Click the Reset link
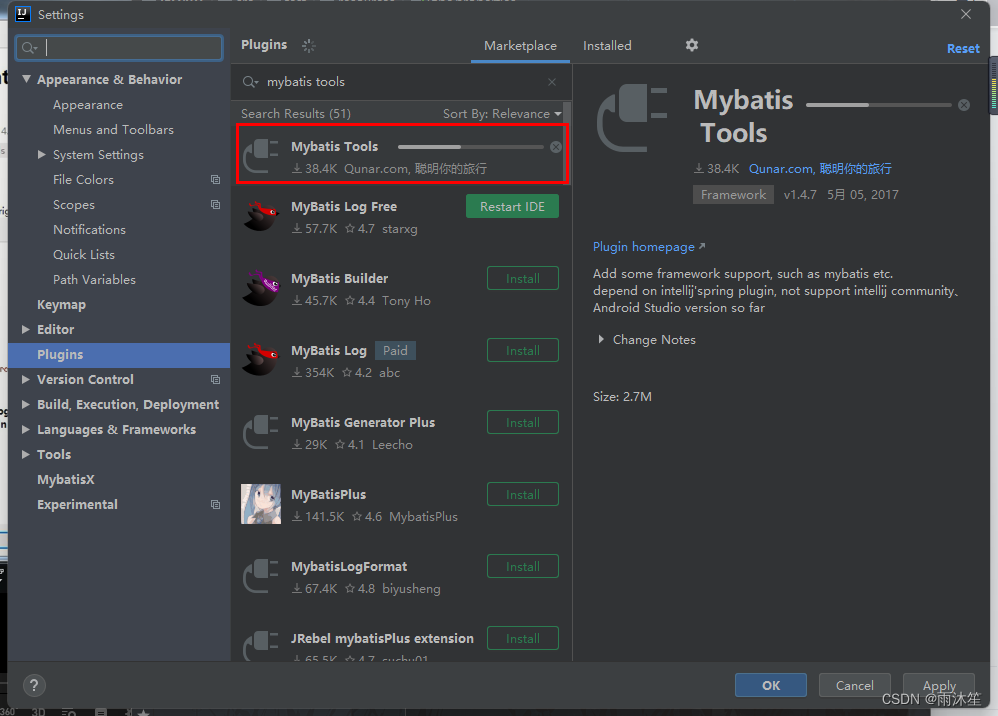Screen dimensions: 998x716 coord(963,48)
